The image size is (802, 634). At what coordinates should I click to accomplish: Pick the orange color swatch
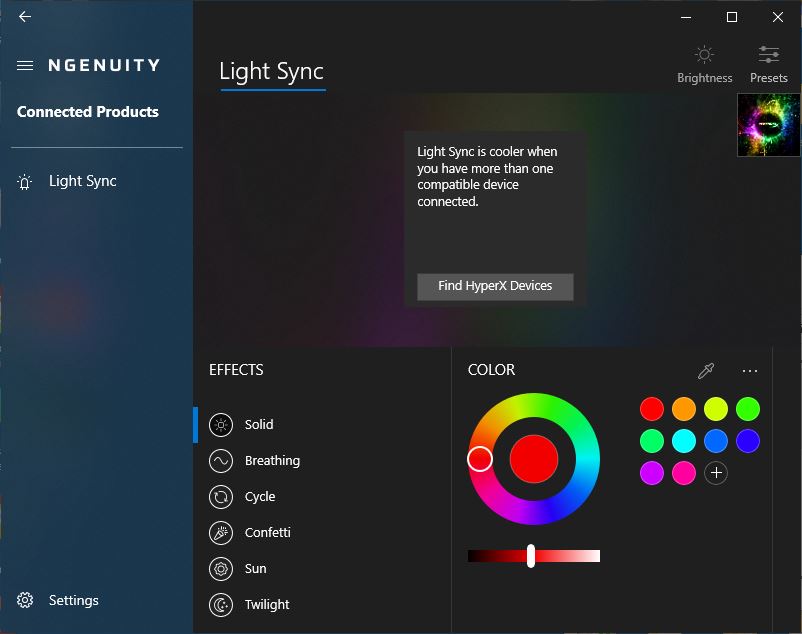[x=684, y=409]
